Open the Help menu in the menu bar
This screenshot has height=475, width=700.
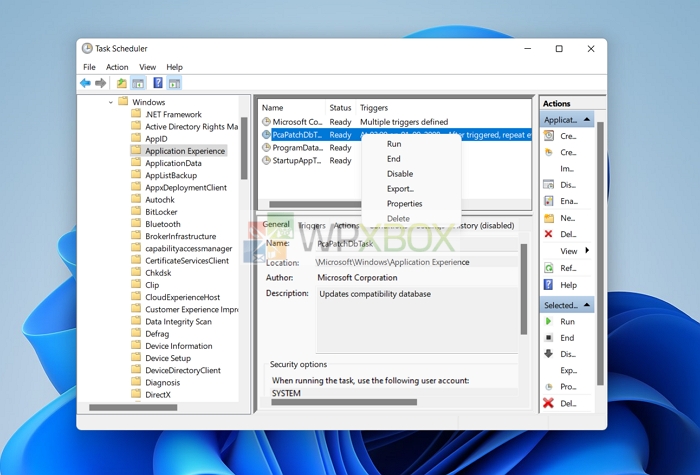pyautogui.click(x=175, y=67)
